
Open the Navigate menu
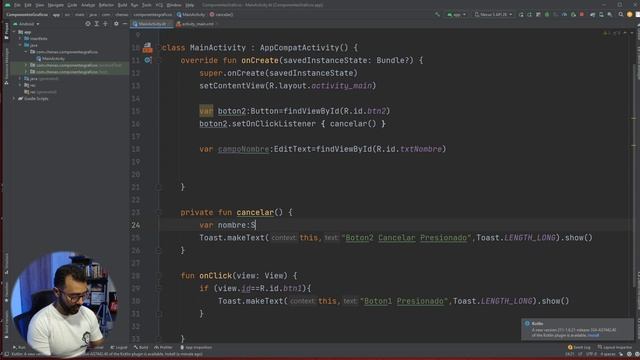56,5
